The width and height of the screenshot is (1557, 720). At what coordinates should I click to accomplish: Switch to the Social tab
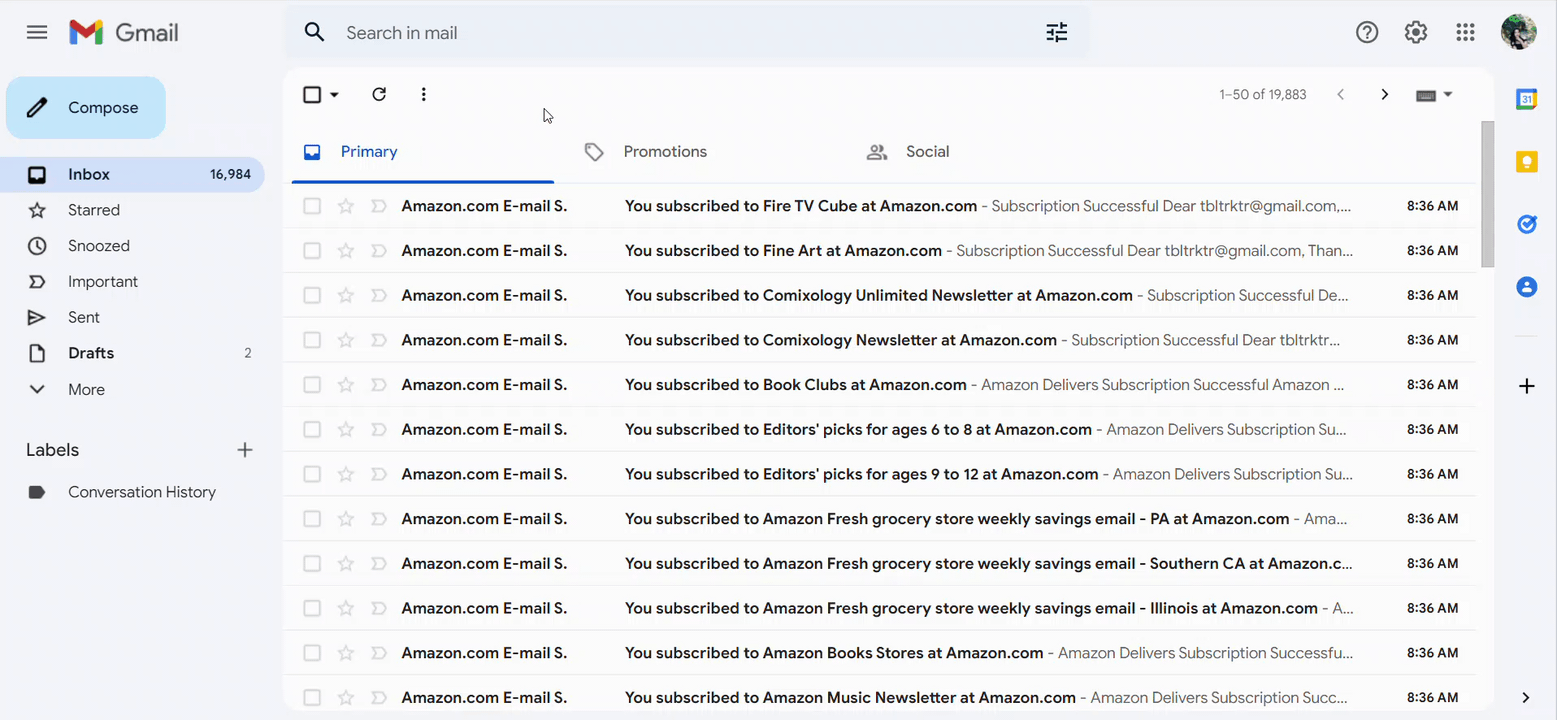click(x=926, y=152)
